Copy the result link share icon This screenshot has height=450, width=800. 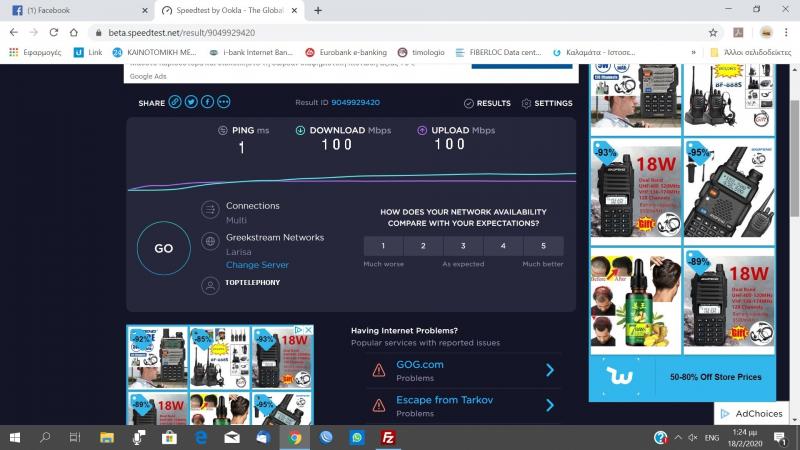click(x=175, y=102)
